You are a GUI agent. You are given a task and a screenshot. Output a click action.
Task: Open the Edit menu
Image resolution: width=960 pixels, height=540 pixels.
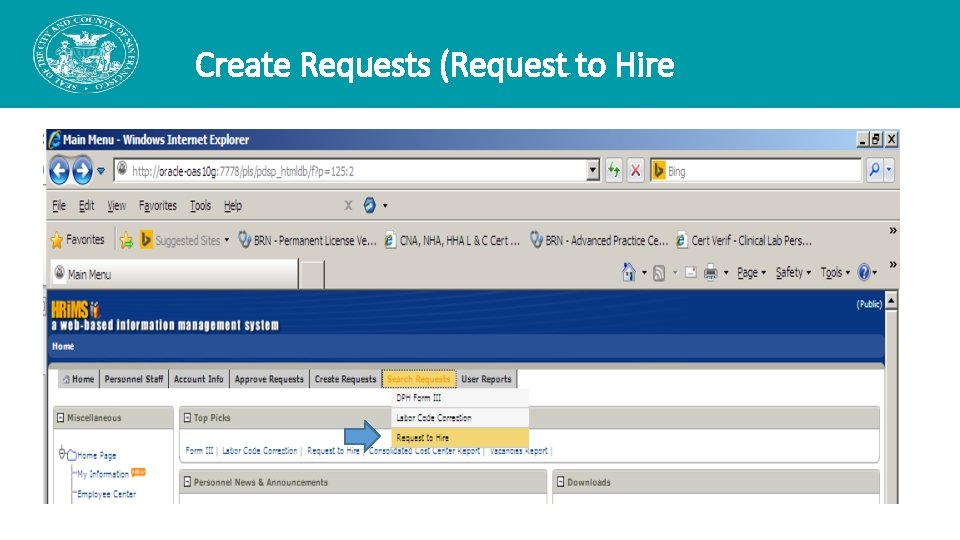click(86, 206)
